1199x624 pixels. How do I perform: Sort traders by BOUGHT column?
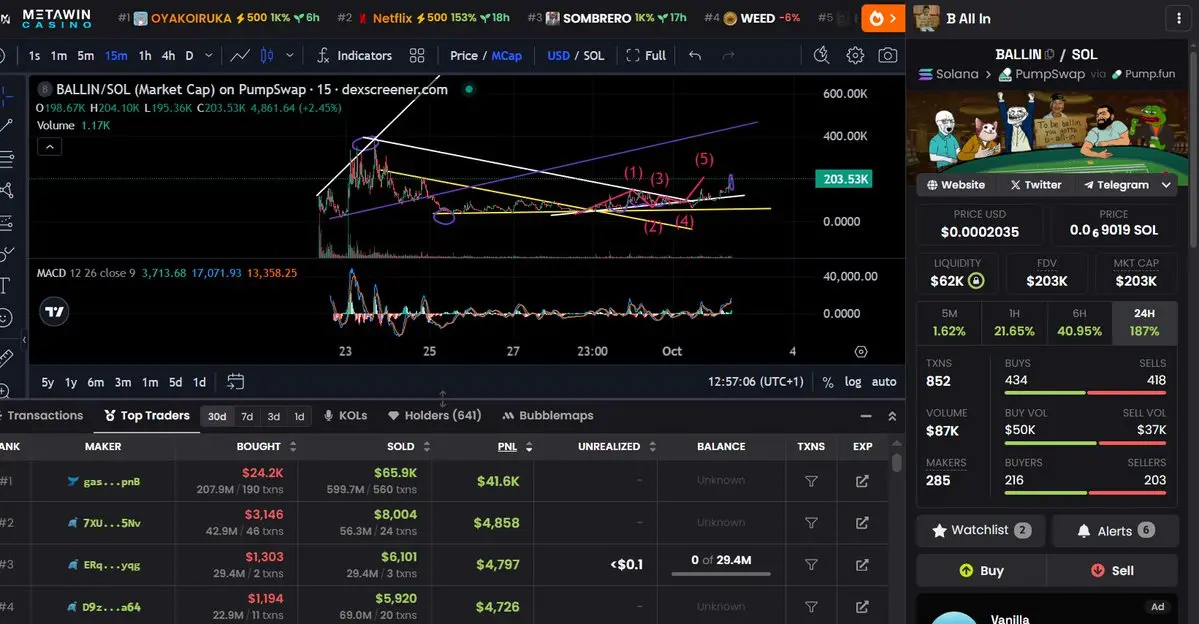tap(265, 447)
